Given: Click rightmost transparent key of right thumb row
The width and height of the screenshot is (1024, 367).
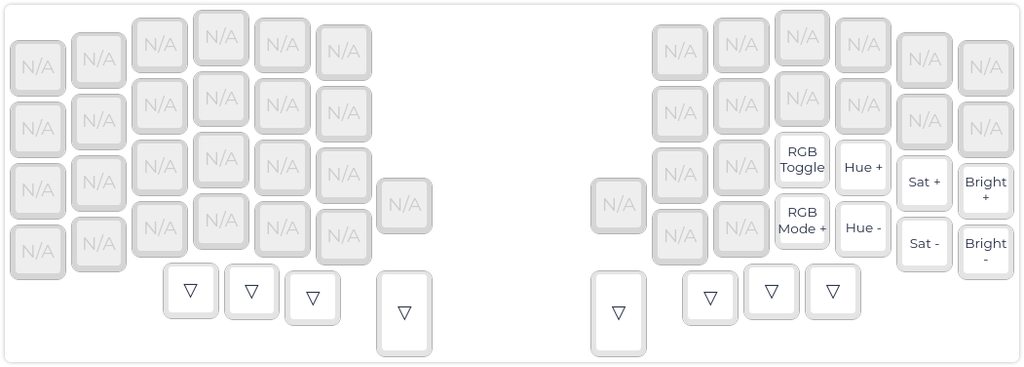Looking at the screenshot, I should click(833, 291).
